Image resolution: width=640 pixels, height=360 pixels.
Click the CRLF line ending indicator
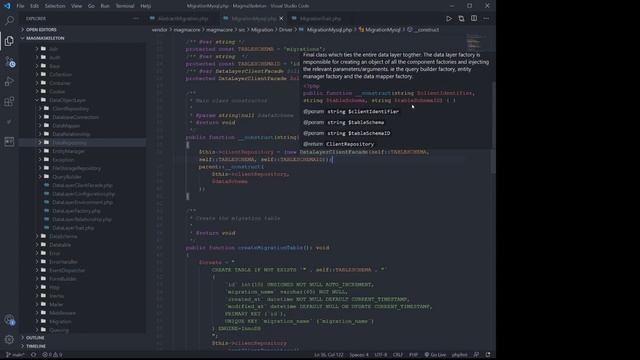[398, 355]
